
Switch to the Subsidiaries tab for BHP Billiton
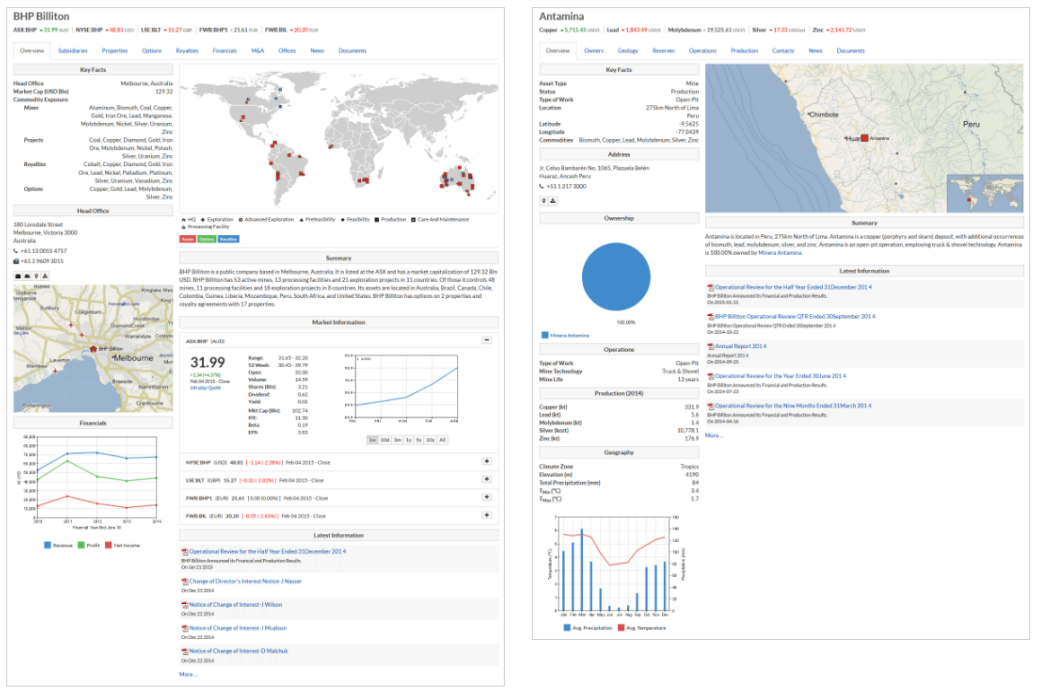(x=72, y=50)
